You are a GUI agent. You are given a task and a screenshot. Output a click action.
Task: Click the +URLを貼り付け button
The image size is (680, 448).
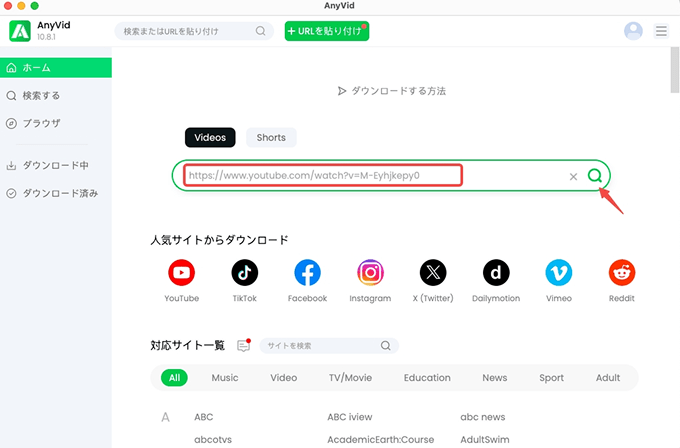click(327, 31)
